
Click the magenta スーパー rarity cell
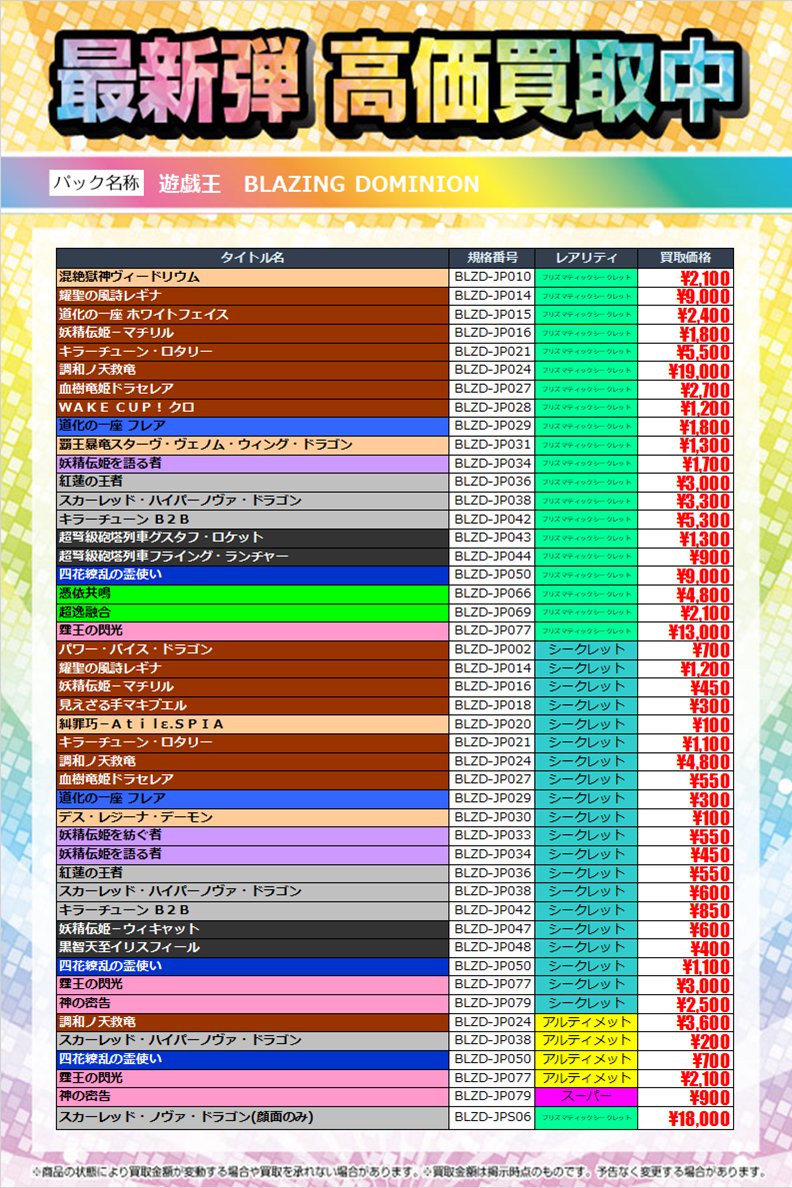[x=586, y=1096]
